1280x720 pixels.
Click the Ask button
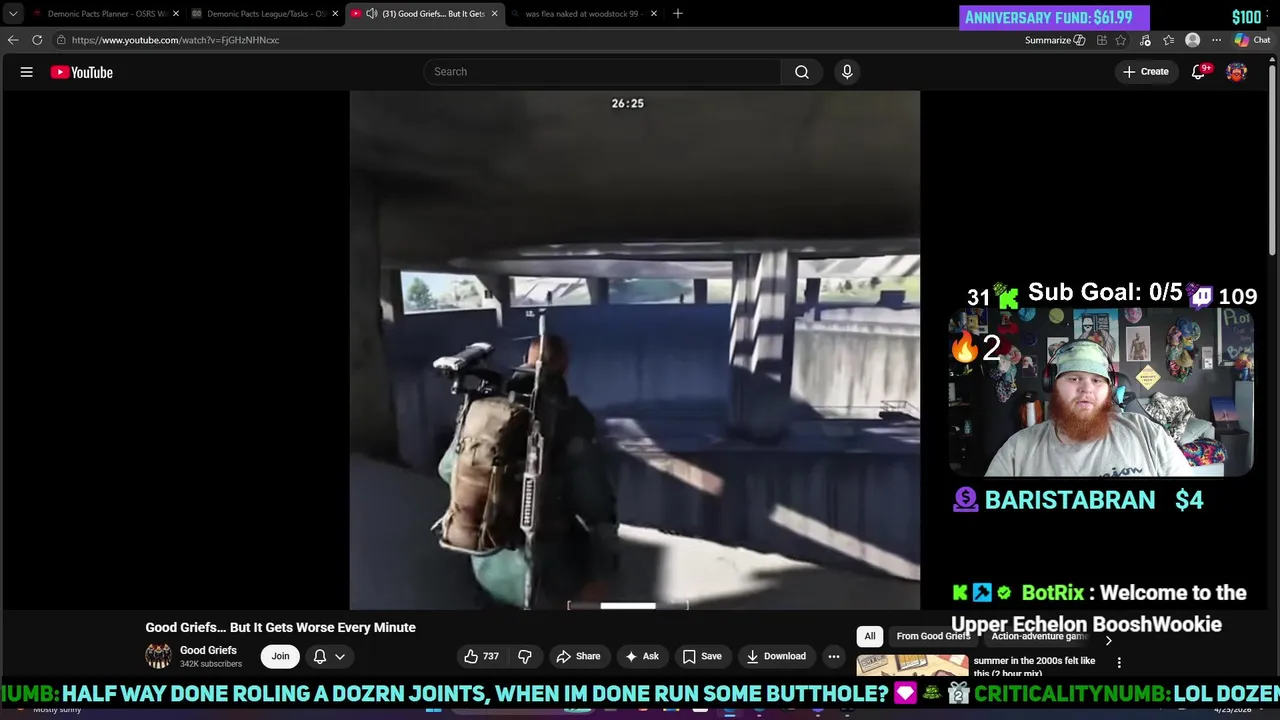click(641, 656)
